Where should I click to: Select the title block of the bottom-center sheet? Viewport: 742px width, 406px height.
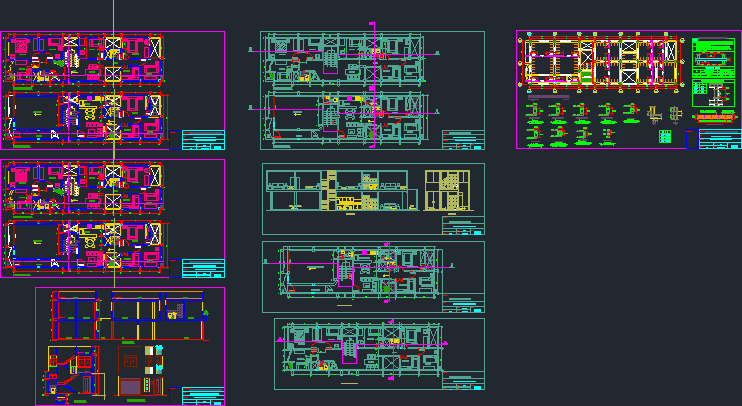click(x=463, y=381)
